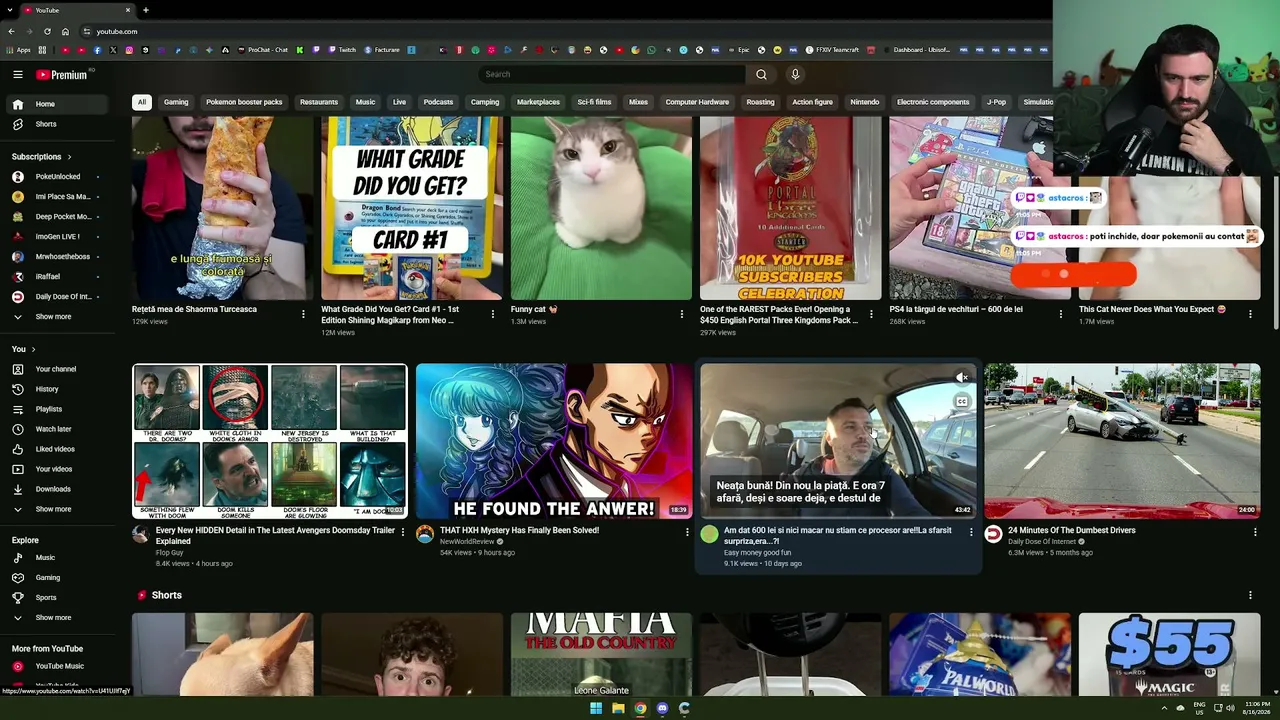The image size is (1280, 720).
Task: Open Every New HIDDEN Detail Avengers Doomsday title
Action: [x=275, y=535]
